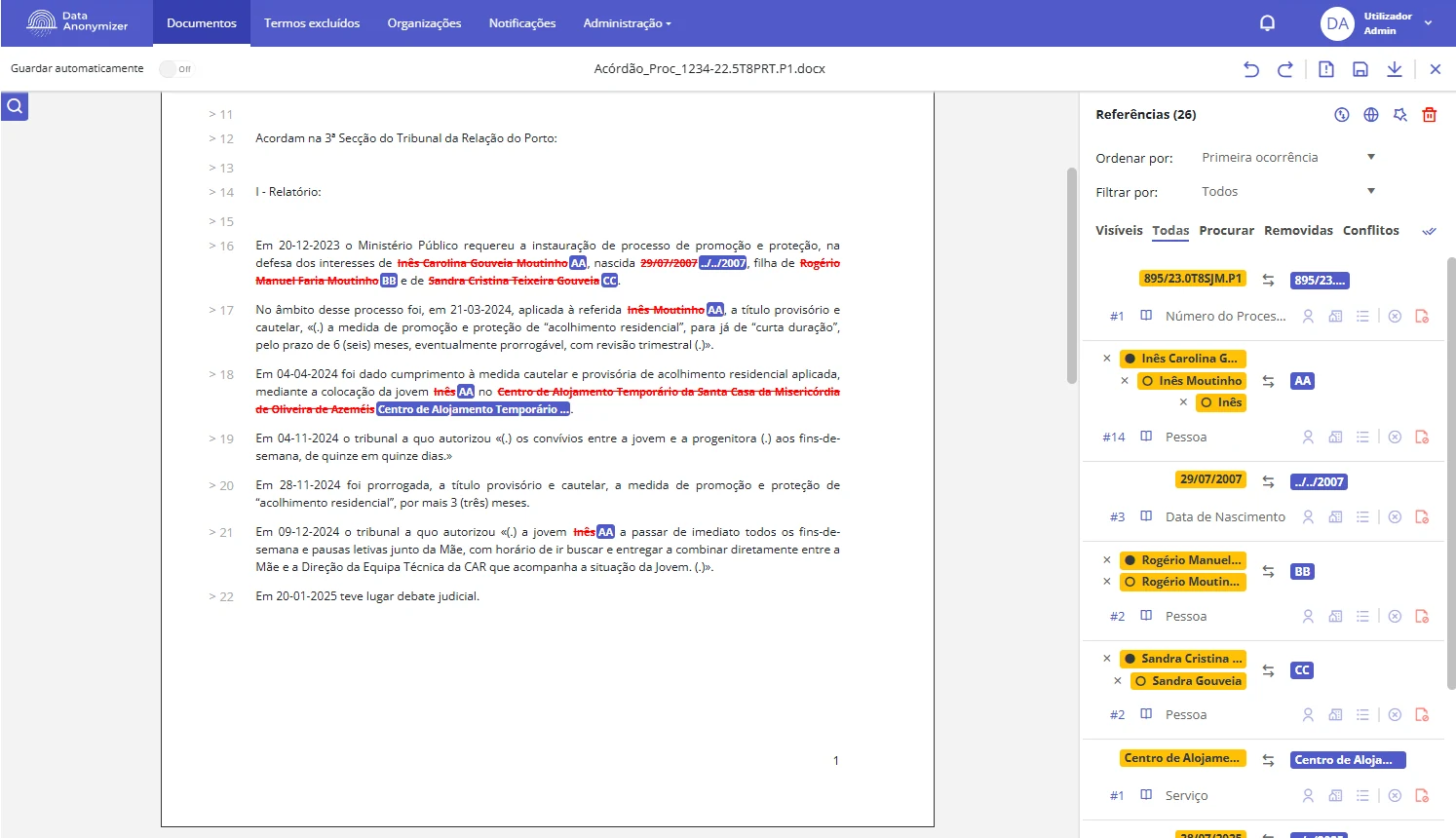Open the Organizações page

pos(424,23)
